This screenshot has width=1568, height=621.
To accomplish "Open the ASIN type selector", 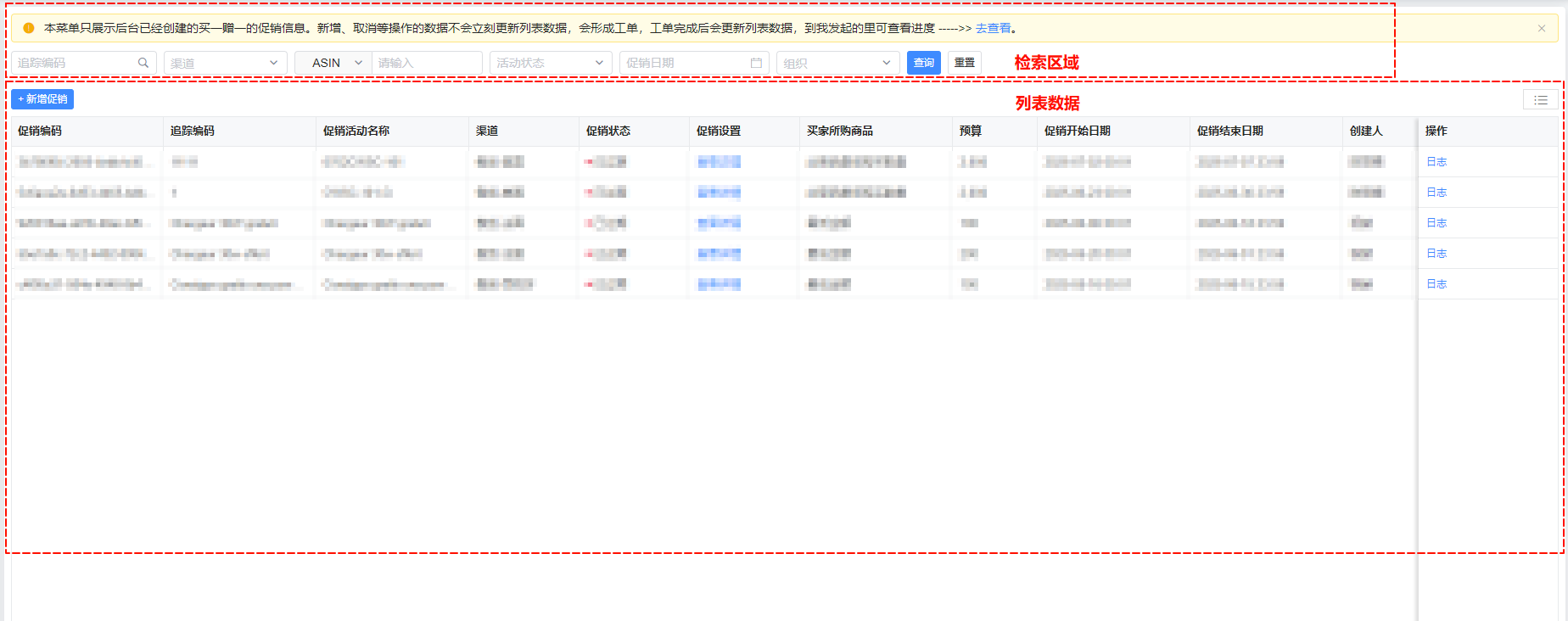I will (333, 63).
